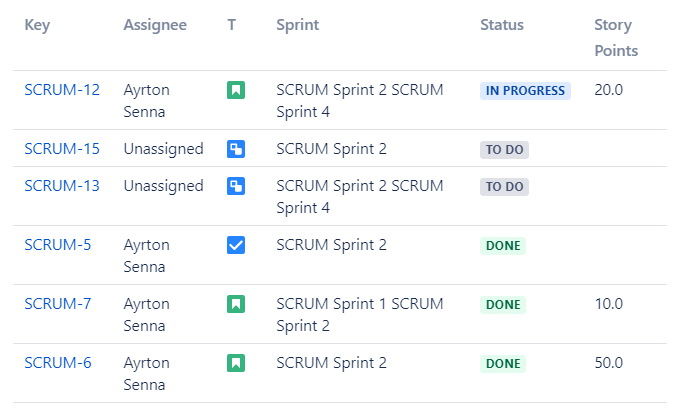This screenshot has height=409, width=682.
Task: Click the story icon for SCRUM-12
Action: 236,91
